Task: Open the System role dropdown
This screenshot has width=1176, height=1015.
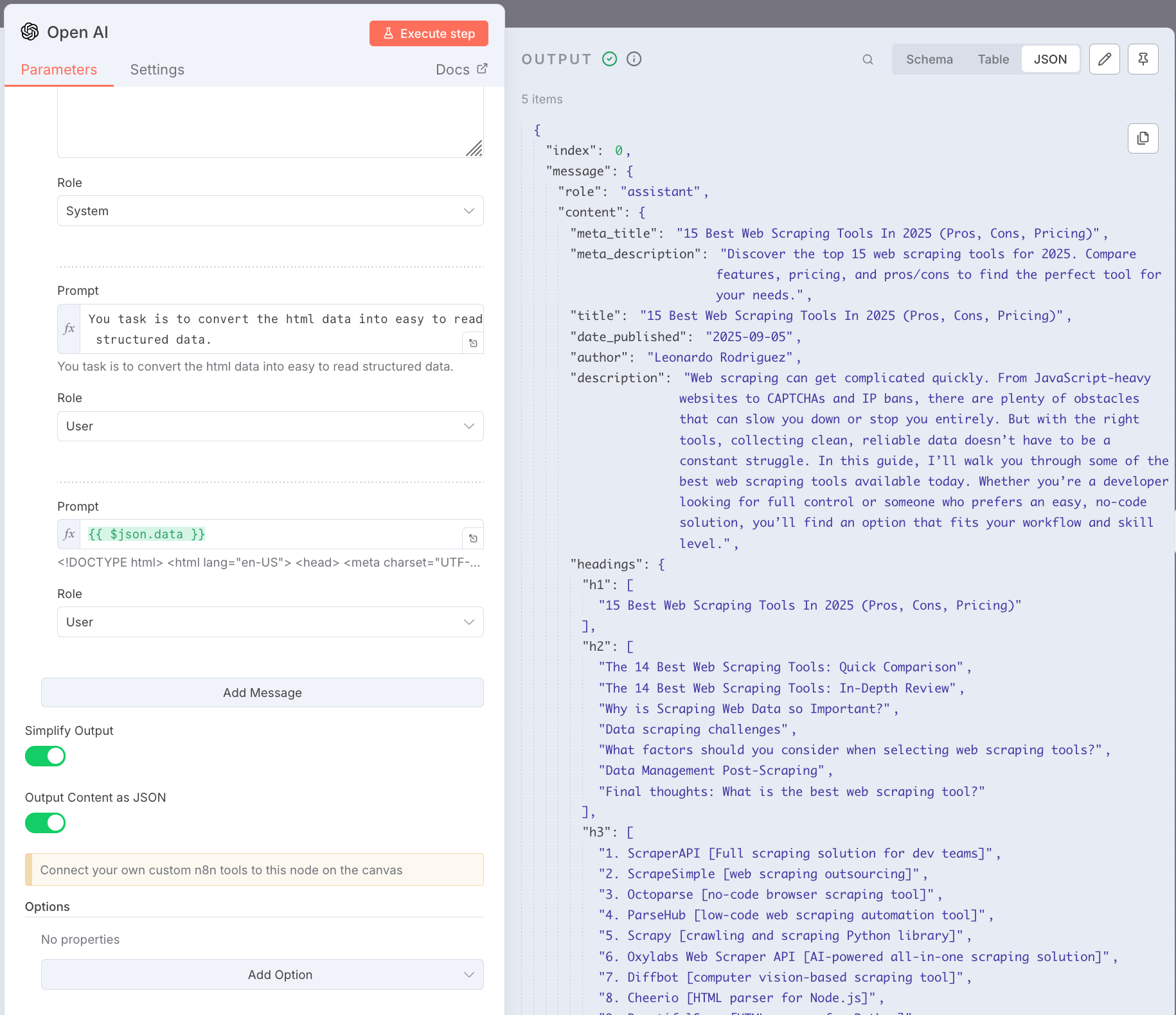Action: pyautogui.click(x=270, y=211)
